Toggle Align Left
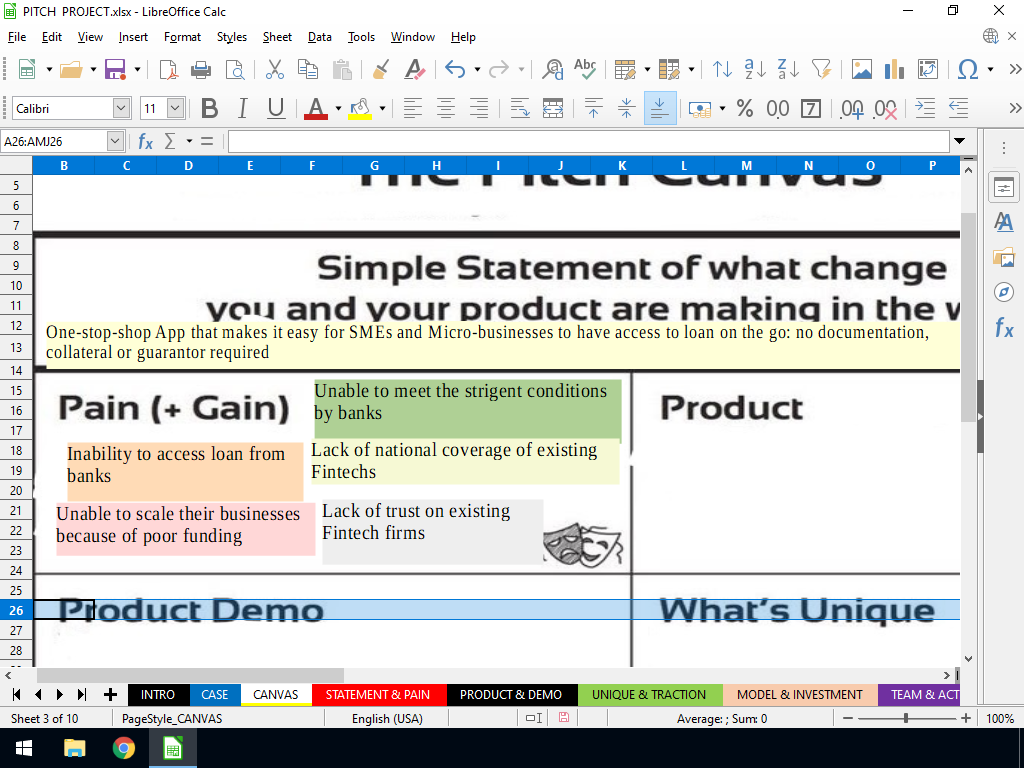Image resolution: width=1024 pixels, height=768 pixels. pos(413,108)
